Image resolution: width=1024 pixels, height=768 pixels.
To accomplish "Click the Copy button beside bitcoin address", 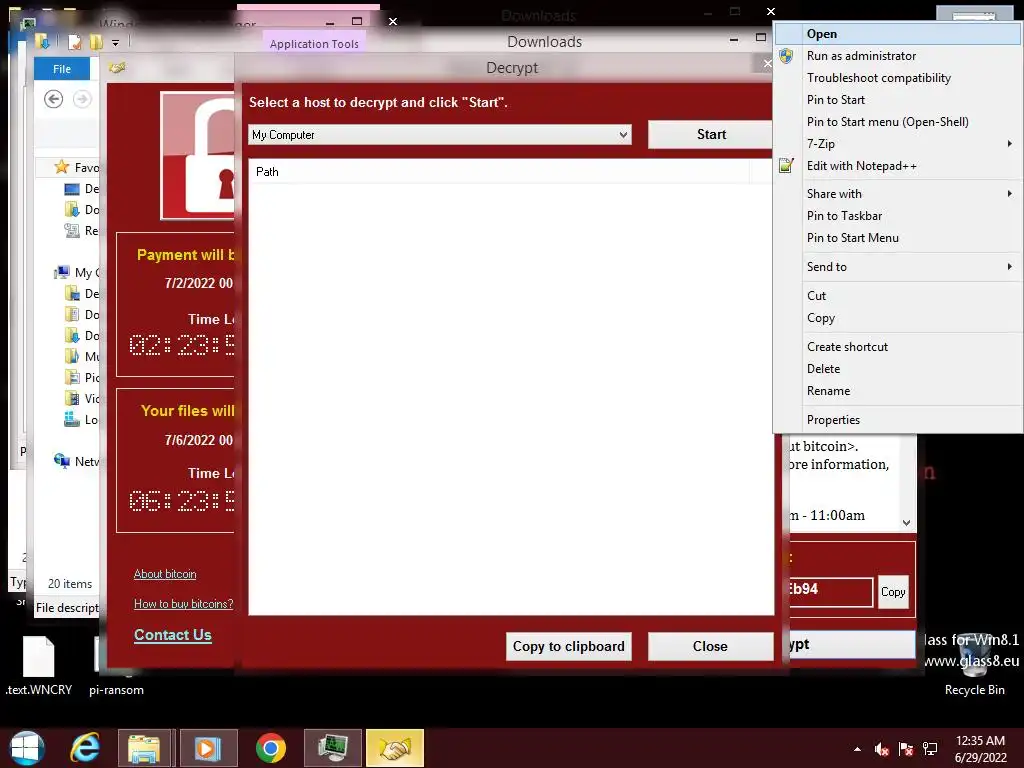I will pos(893,592).
